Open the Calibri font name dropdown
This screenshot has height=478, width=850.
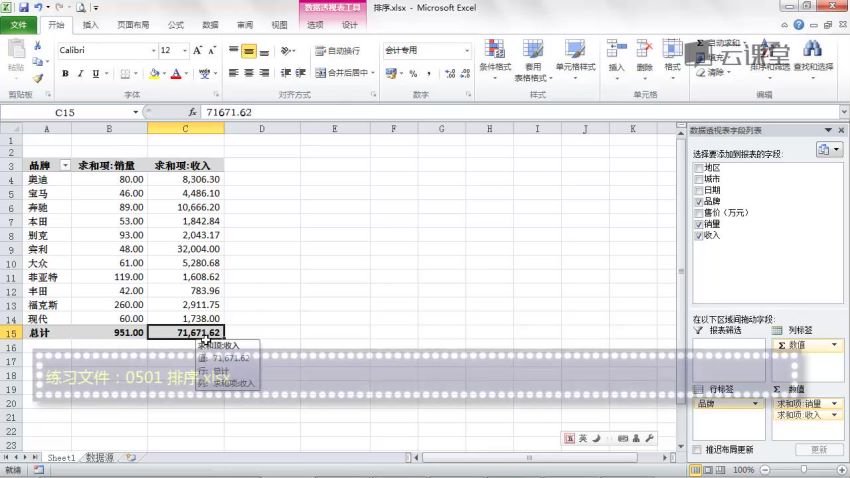pyautogui.click(x=153, y=50)
